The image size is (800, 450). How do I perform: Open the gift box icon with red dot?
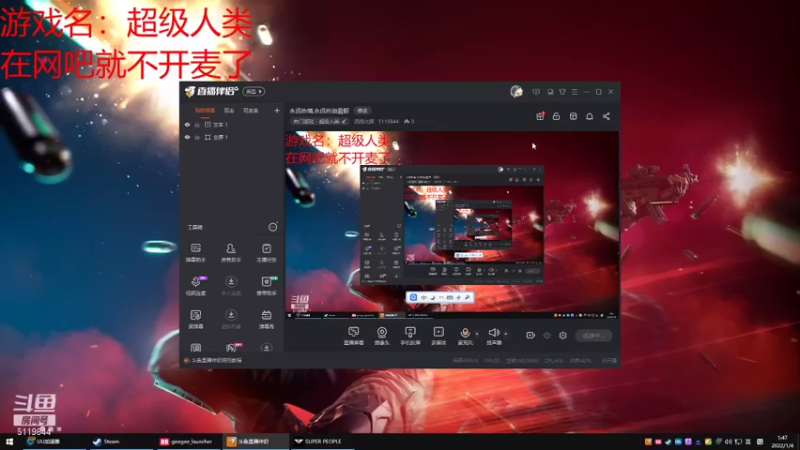click(x=540, y=116)
